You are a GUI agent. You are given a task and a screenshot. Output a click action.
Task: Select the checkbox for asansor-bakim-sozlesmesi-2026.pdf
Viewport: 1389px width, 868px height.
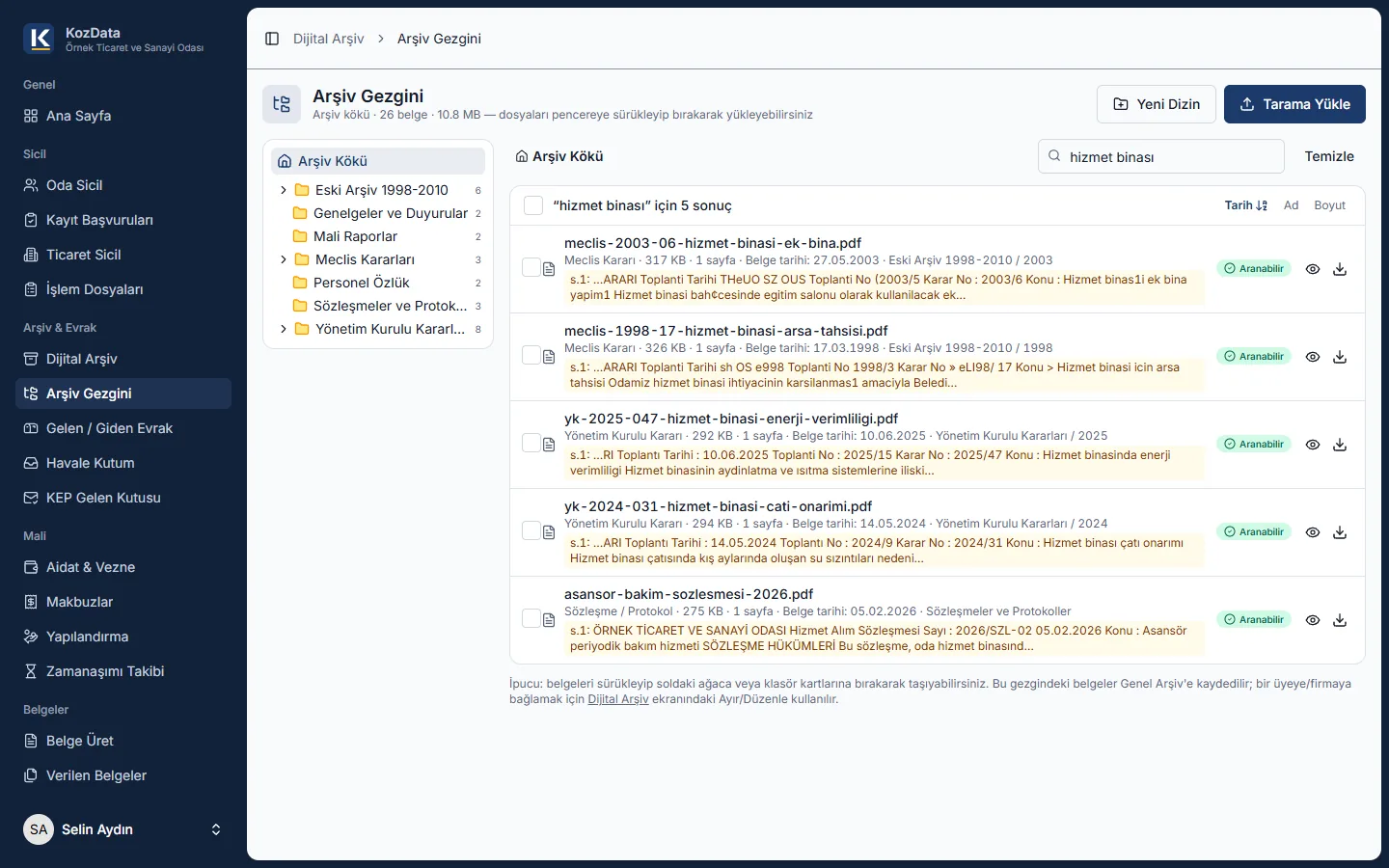531,618
